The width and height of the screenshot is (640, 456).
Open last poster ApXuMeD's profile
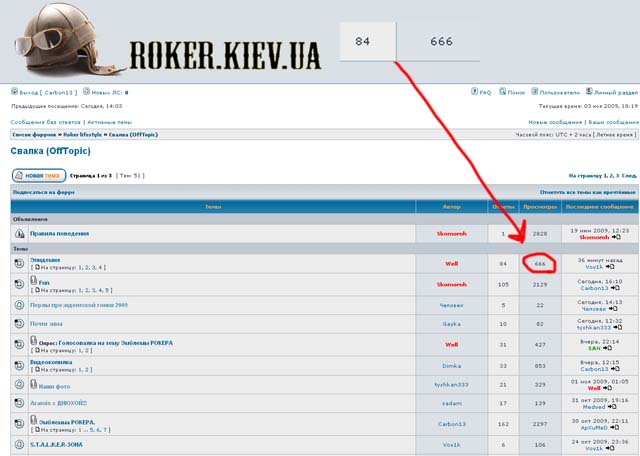click(594, 428)
